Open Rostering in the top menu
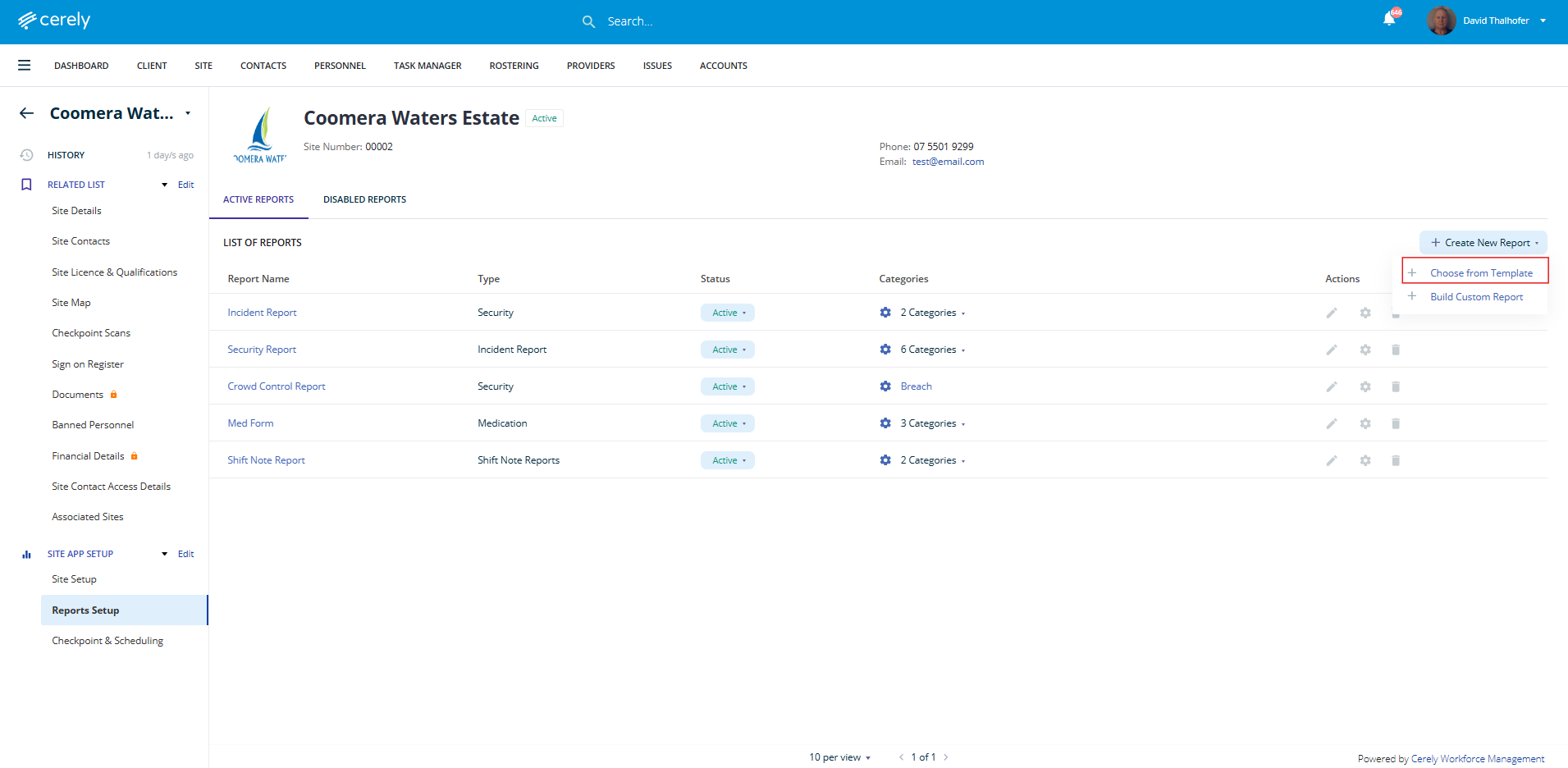 point(514,66)
